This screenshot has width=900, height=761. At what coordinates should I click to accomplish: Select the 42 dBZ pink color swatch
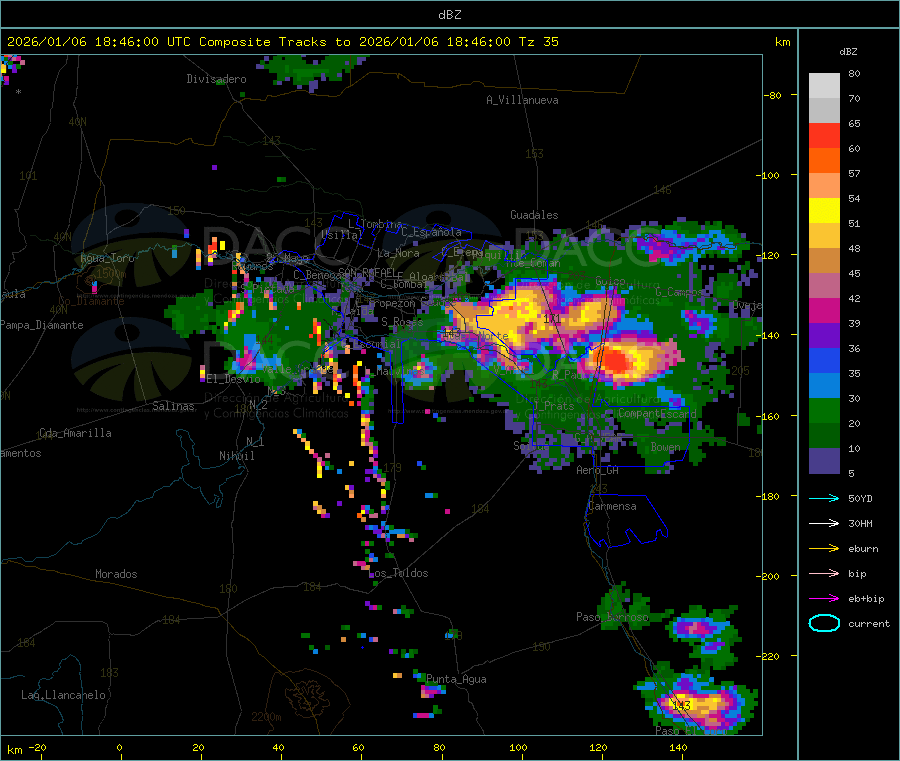824,310
